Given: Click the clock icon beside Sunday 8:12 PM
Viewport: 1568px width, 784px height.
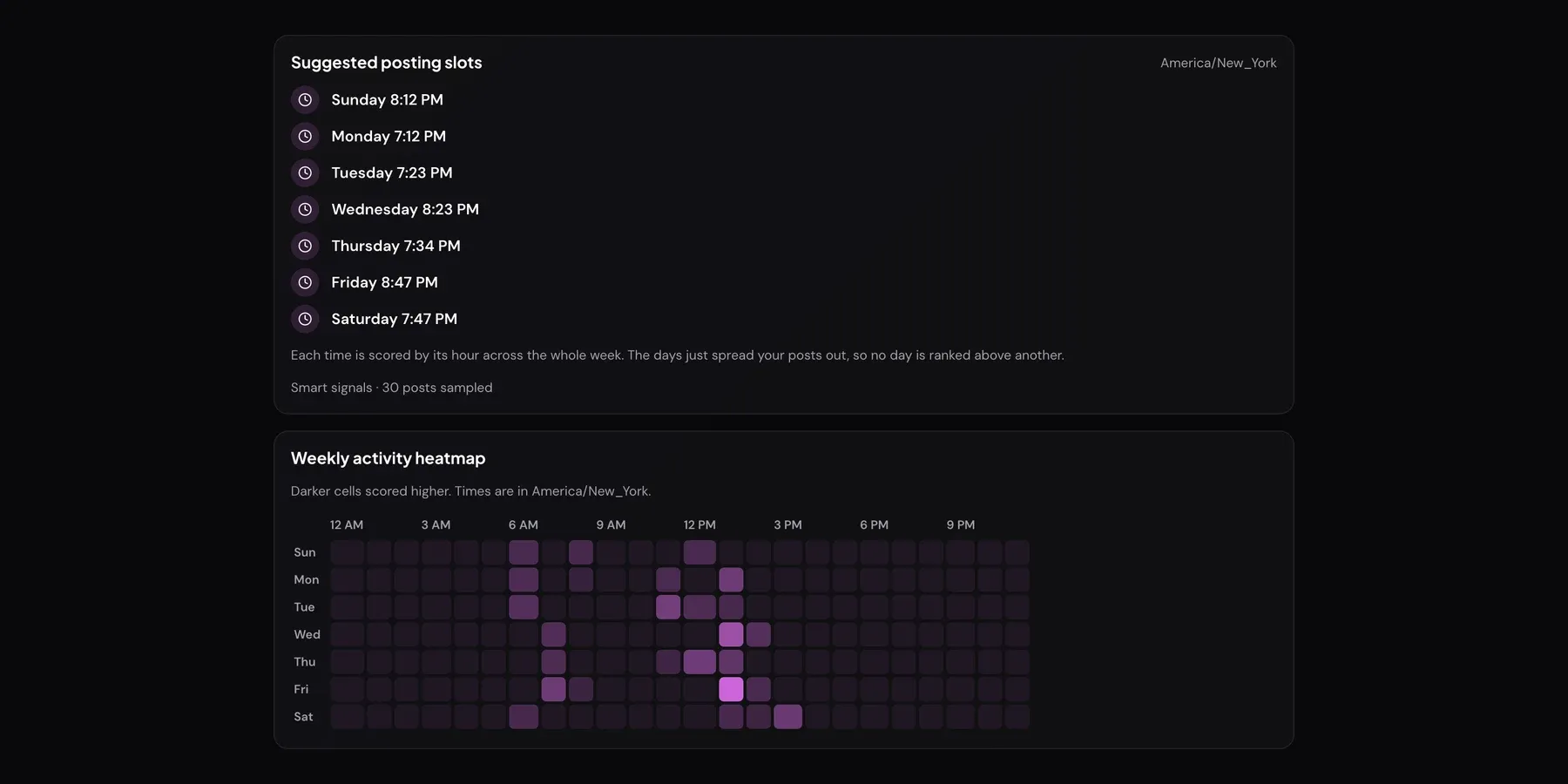Looking at the screenshot, I should pyautogui.click(x=305, y=100).
